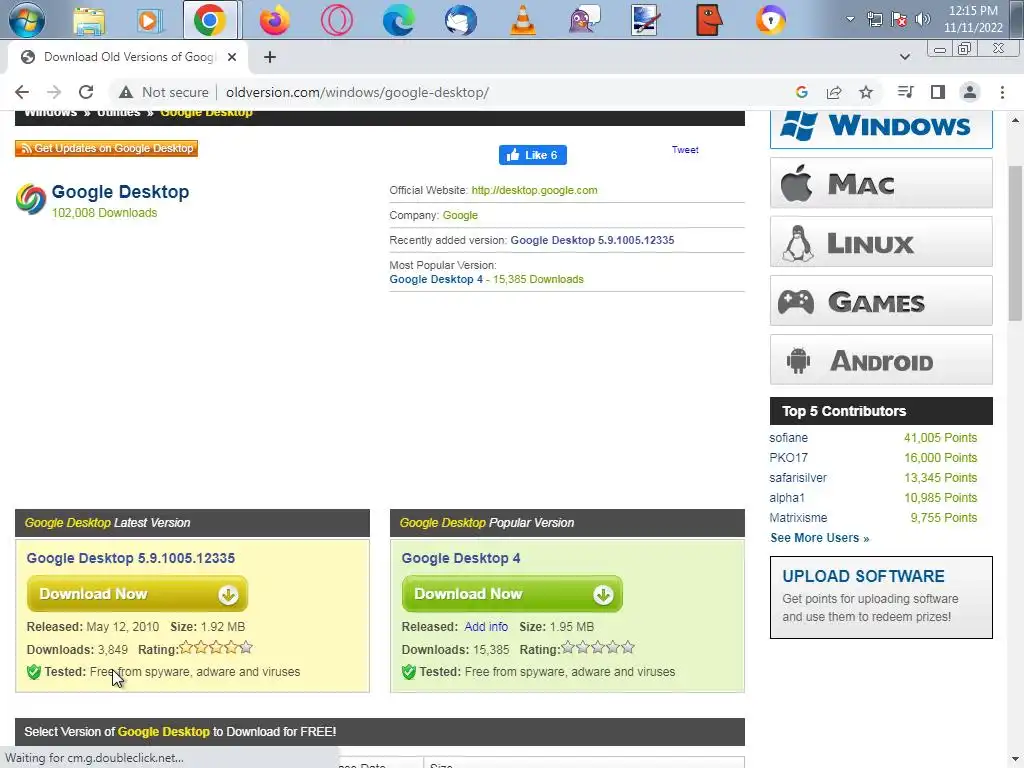Click the Not secure warning icon
Screen dimensions: 1024x768
pyautogui.click(x=125, y=92)
